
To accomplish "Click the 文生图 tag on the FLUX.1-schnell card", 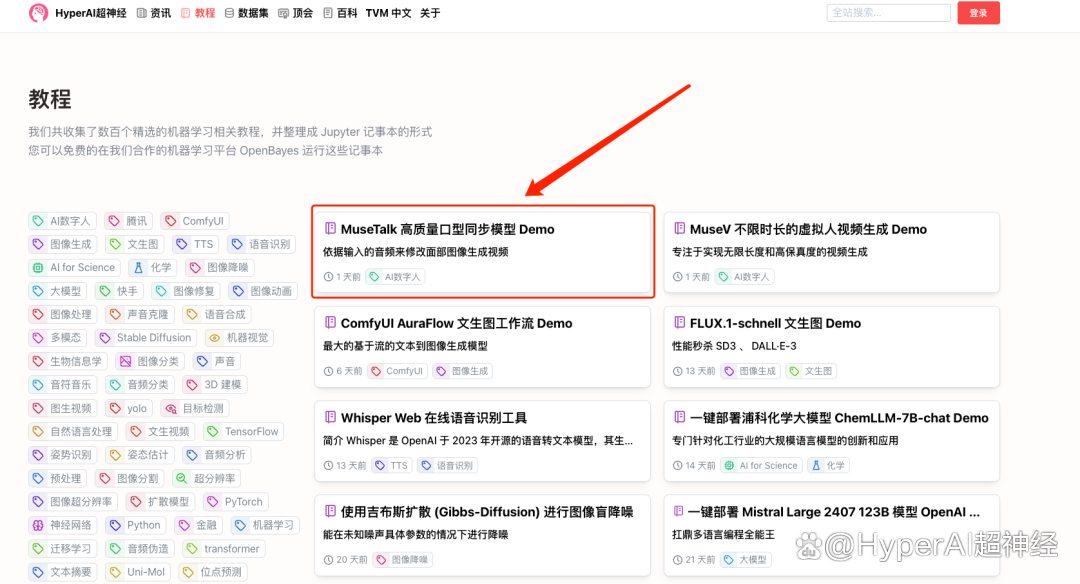I will click(x=811, y=371).
